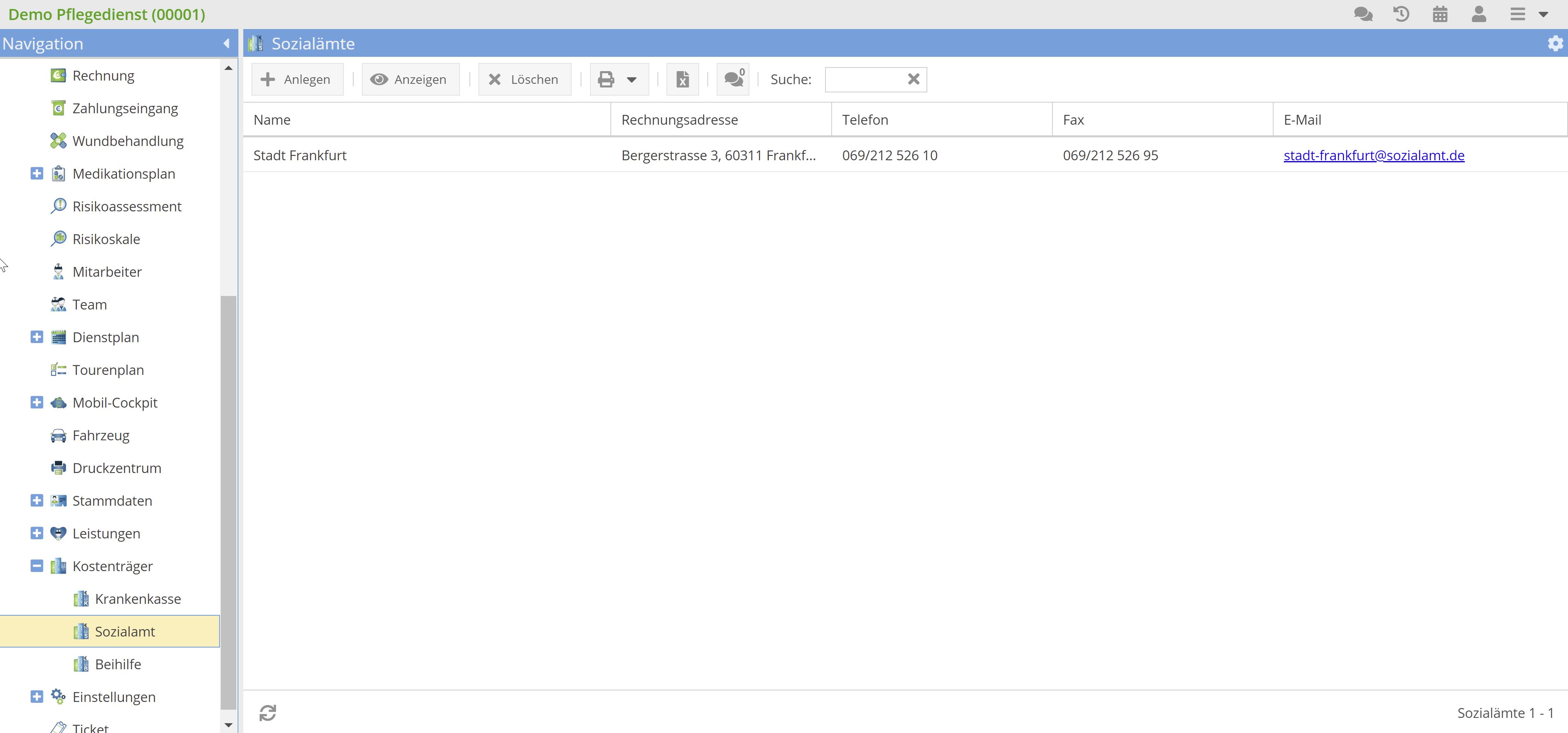Viewport: 1568px width, 733px height.
Task: Open the hamburger main menu dropdown
Action: pyautogui.click(x=1528, y=14)
